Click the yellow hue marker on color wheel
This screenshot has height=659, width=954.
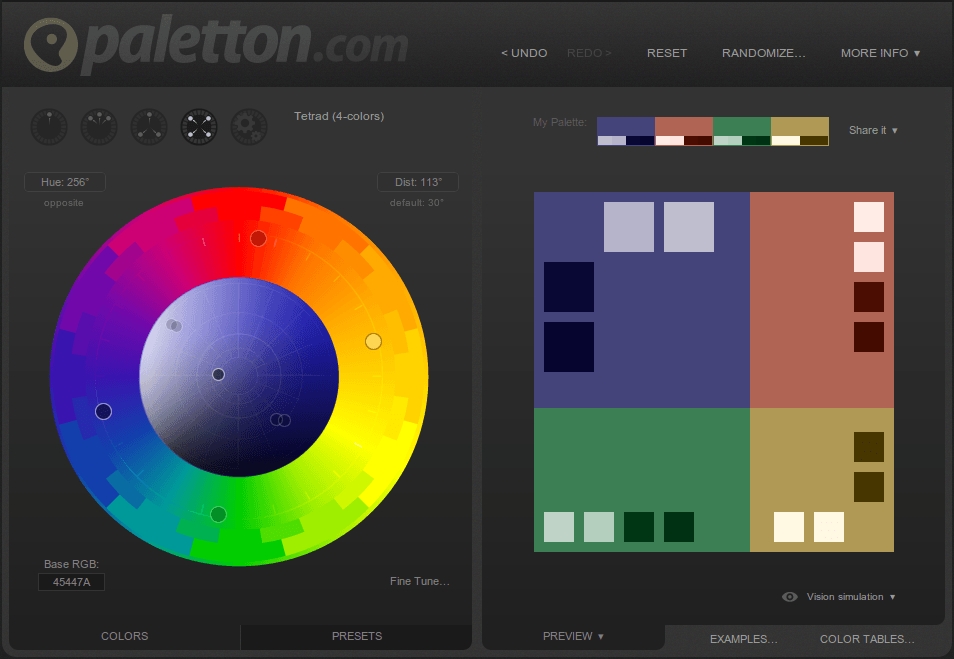373,341
